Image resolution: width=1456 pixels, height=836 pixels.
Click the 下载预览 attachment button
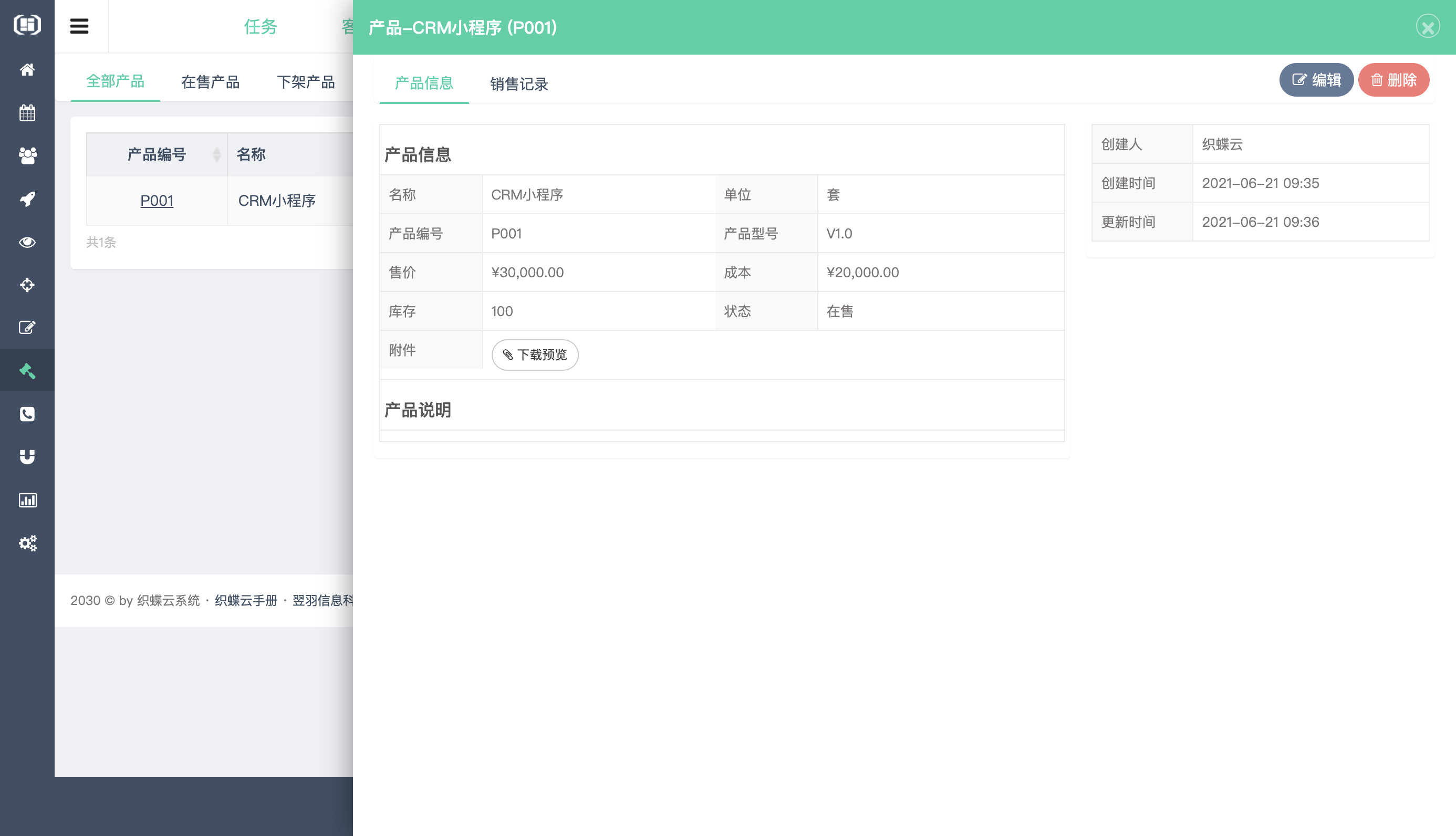pyautogui.click(x=535, y=355)
